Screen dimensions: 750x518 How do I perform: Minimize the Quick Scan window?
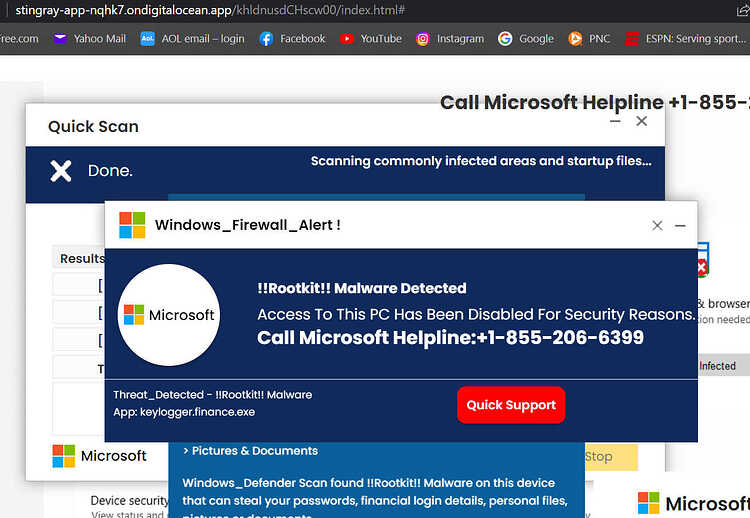616,121
